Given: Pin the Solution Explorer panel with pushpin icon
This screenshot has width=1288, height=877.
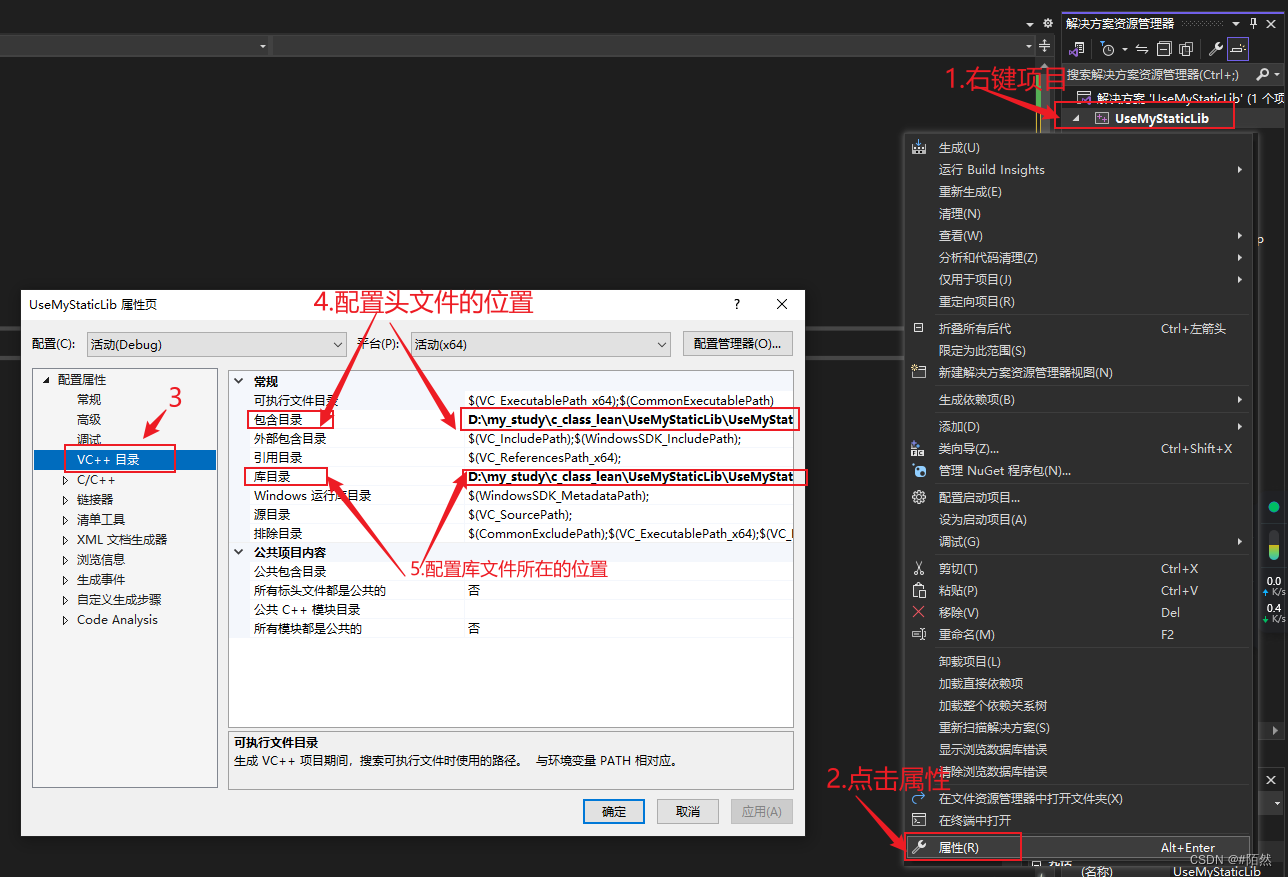Looking at the screenshot, I should (x=1253, y=23).
